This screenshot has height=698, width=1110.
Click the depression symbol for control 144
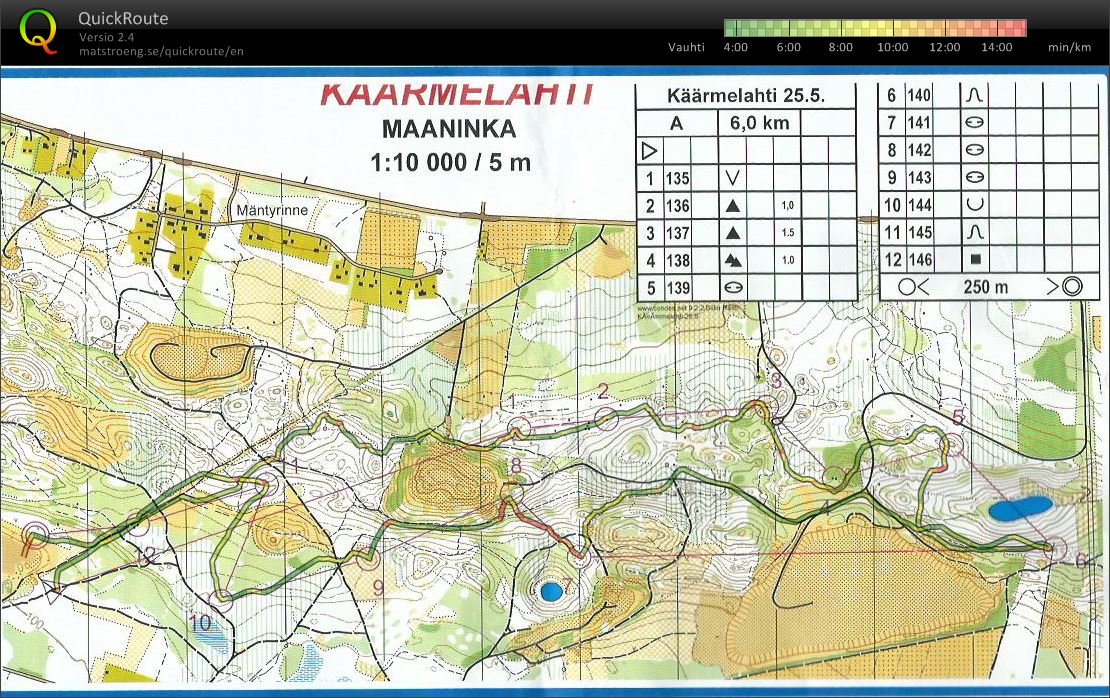coord(974,205)
